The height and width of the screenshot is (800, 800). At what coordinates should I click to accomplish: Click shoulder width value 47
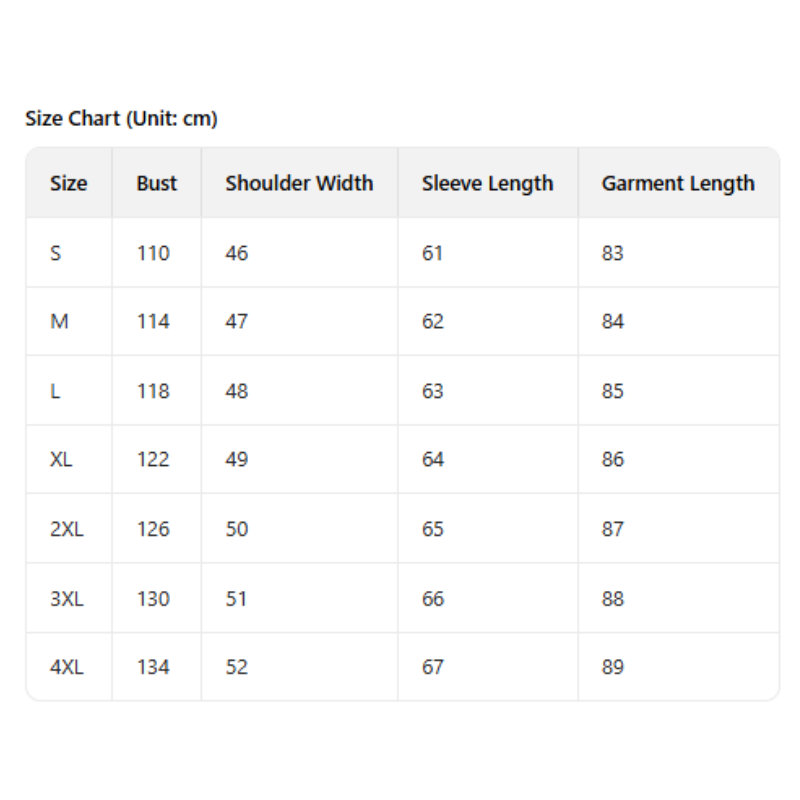[x=236, y=321]
